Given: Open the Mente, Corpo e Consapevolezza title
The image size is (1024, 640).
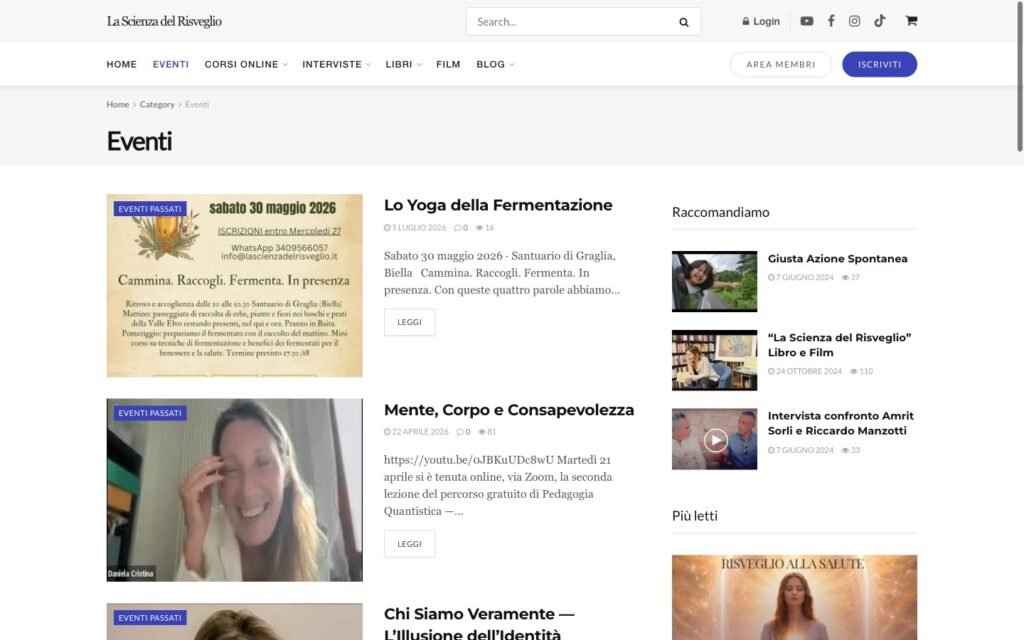Looking at the screenshot, I should coord(509,409).
